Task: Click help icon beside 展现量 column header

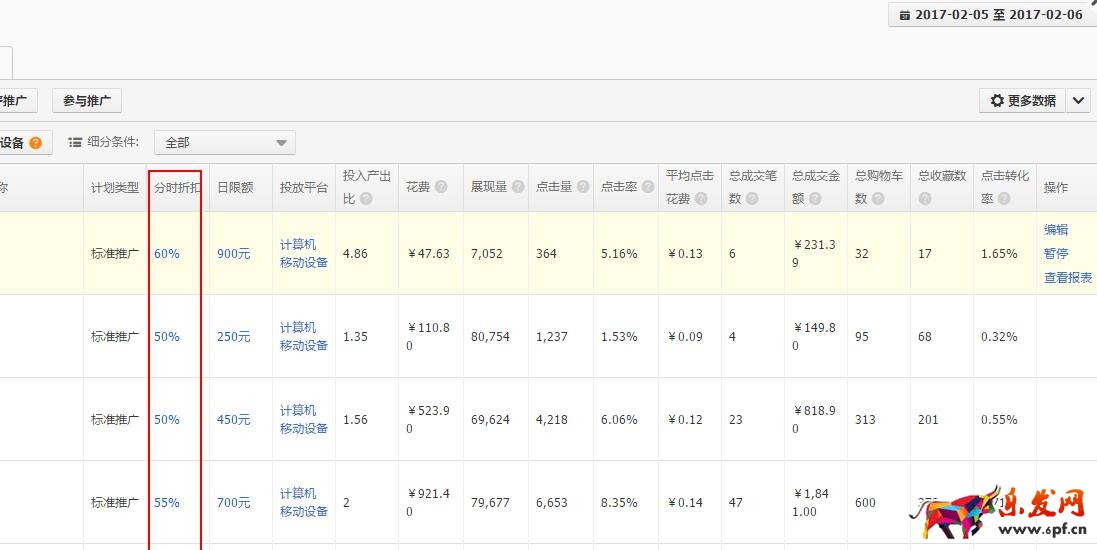Action: tap(518, 188)
